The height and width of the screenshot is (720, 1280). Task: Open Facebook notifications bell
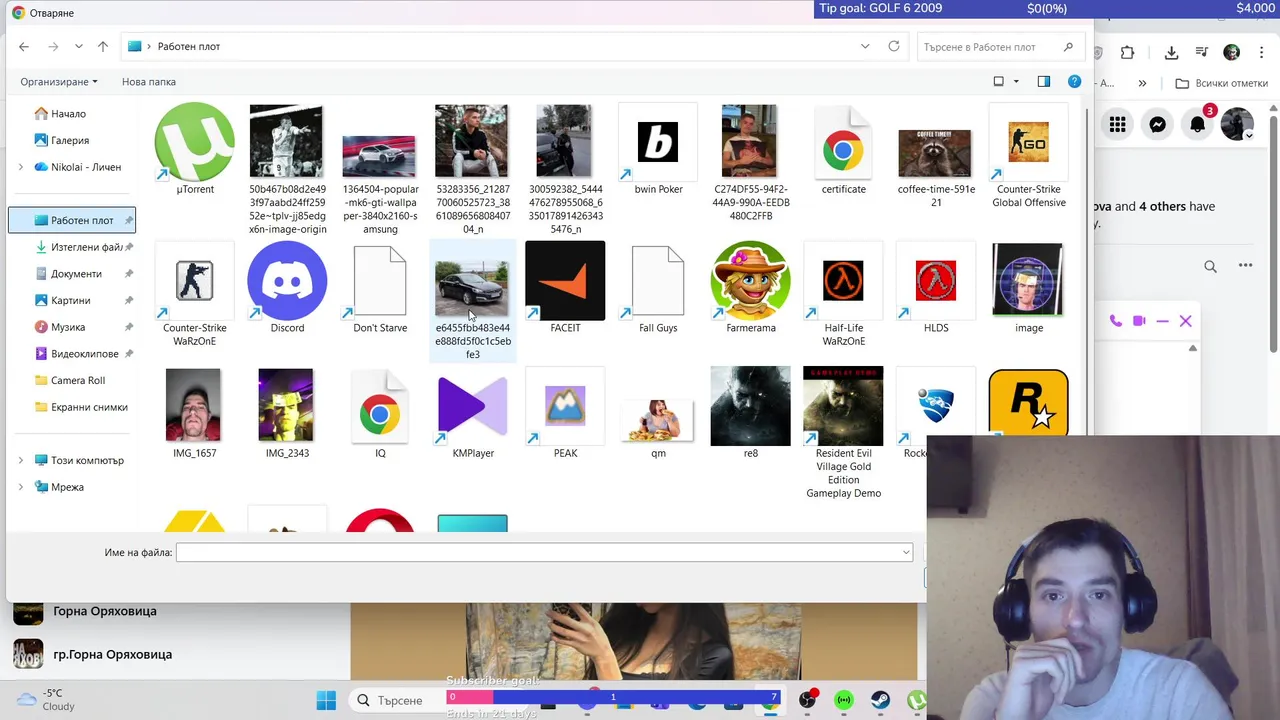click(1197, 125)
